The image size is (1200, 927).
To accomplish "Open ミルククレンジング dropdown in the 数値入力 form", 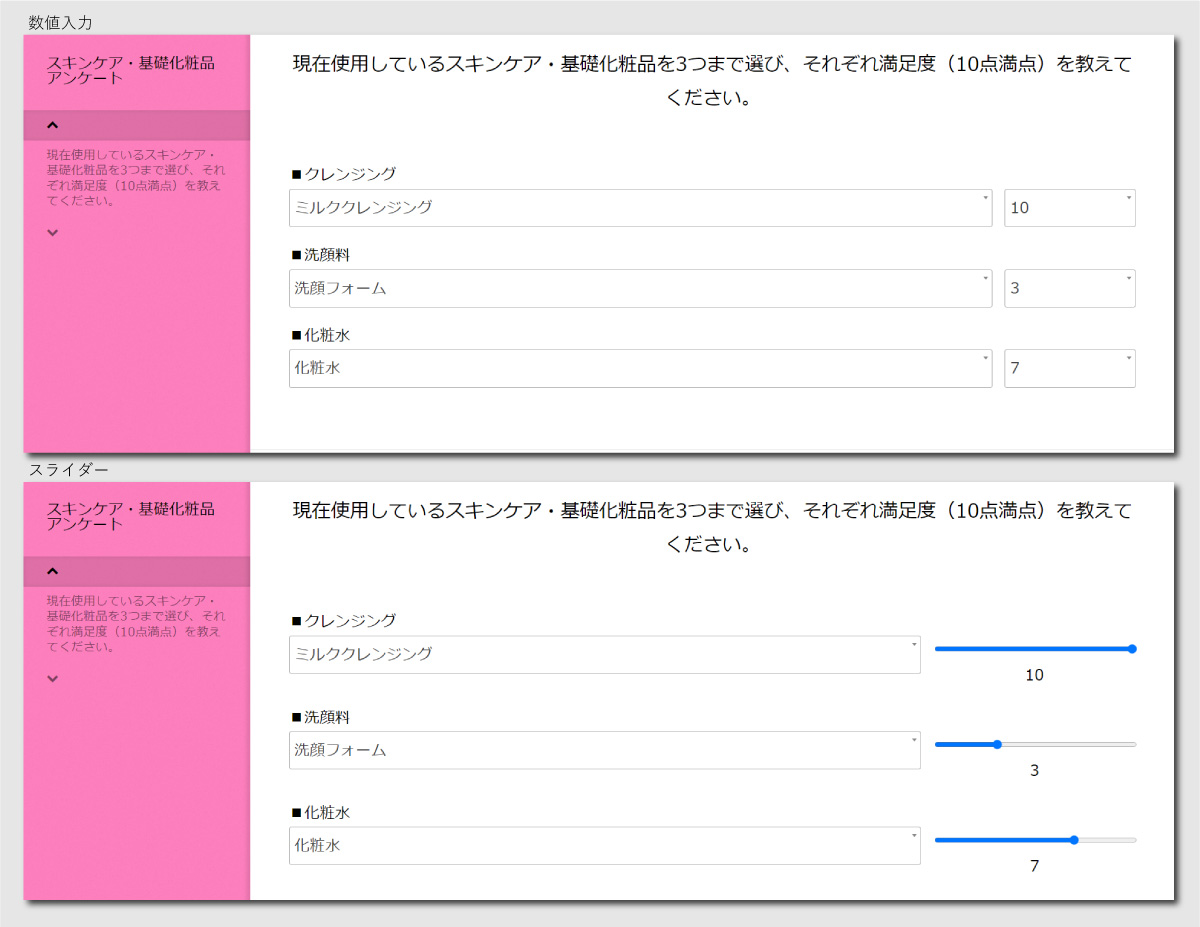I will (x=640, y=208).
